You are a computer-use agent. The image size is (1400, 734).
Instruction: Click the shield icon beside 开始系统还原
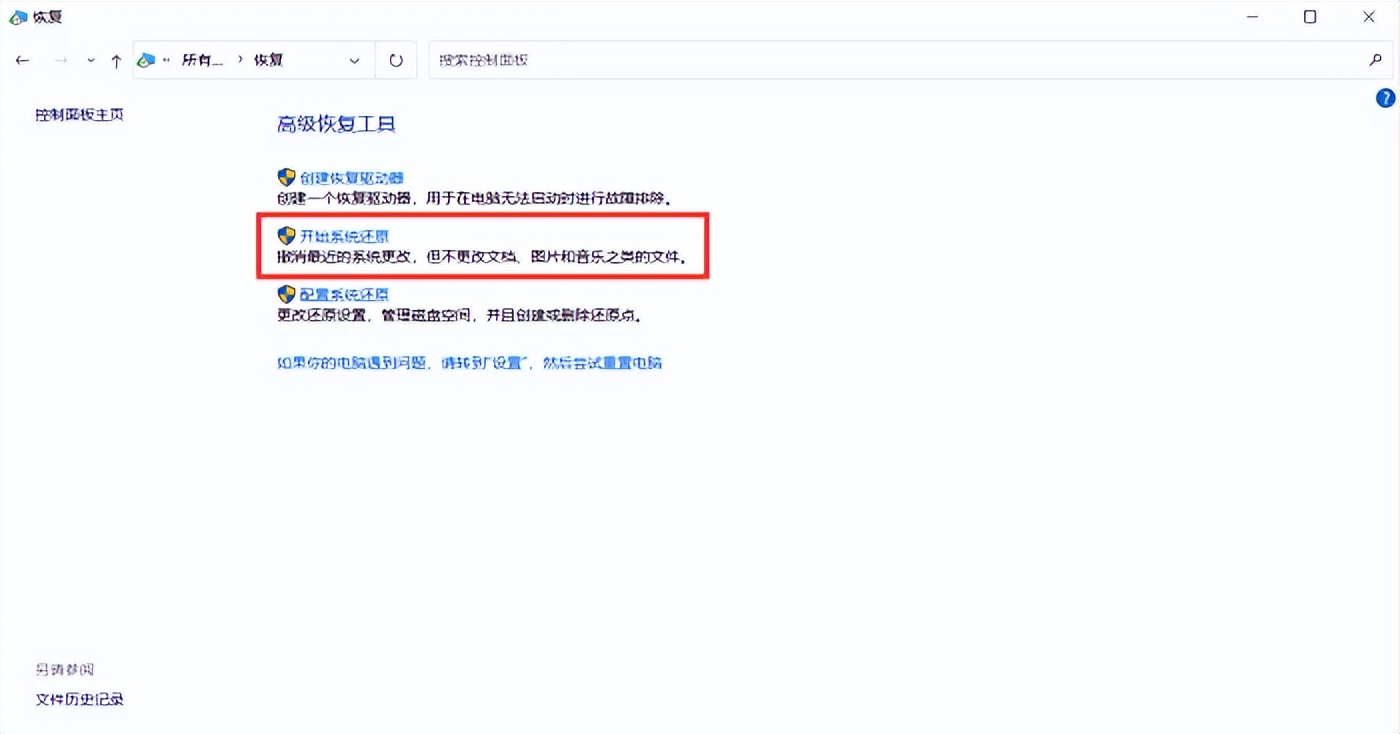[284, 236]
